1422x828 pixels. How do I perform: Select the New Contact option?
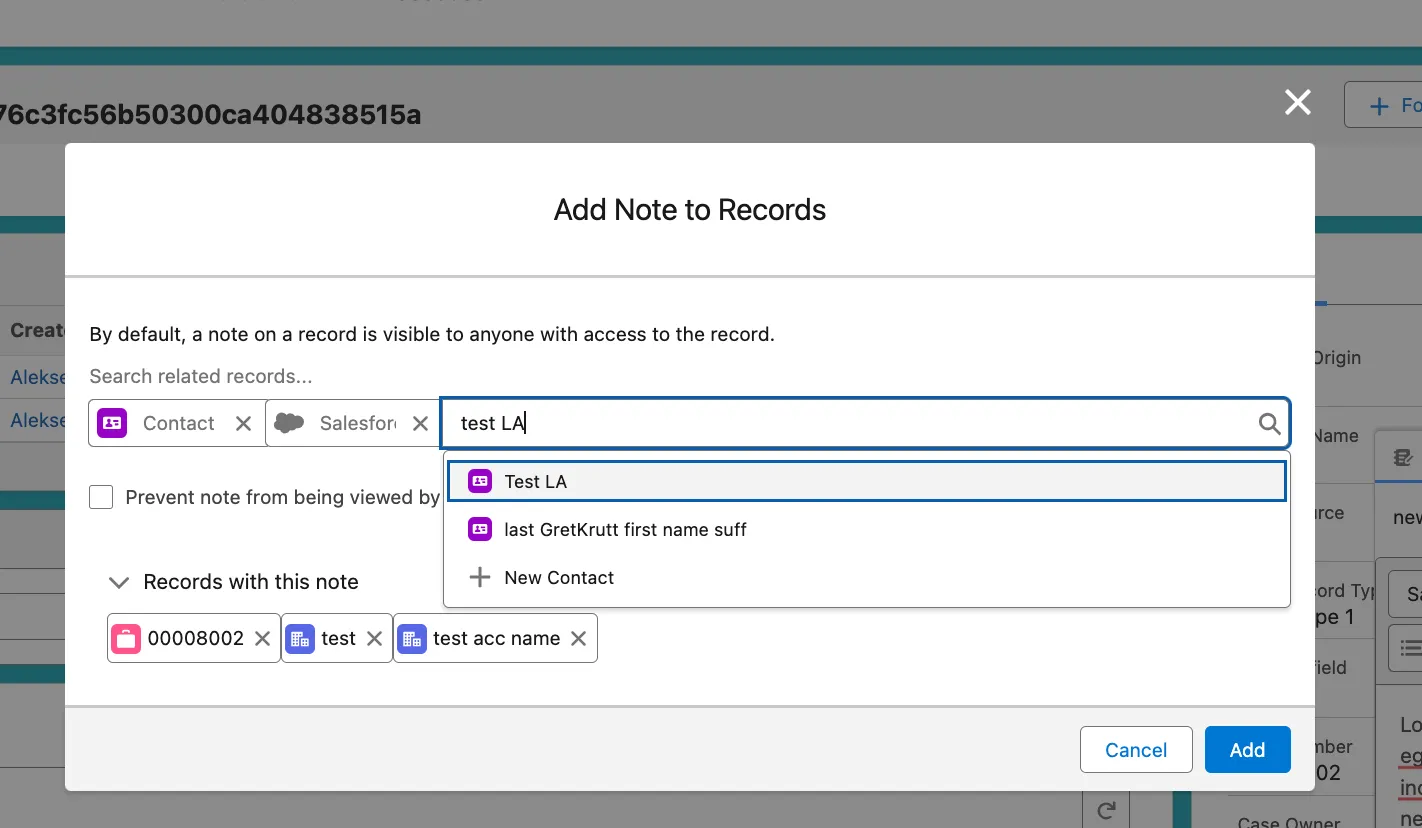point(559,578)
